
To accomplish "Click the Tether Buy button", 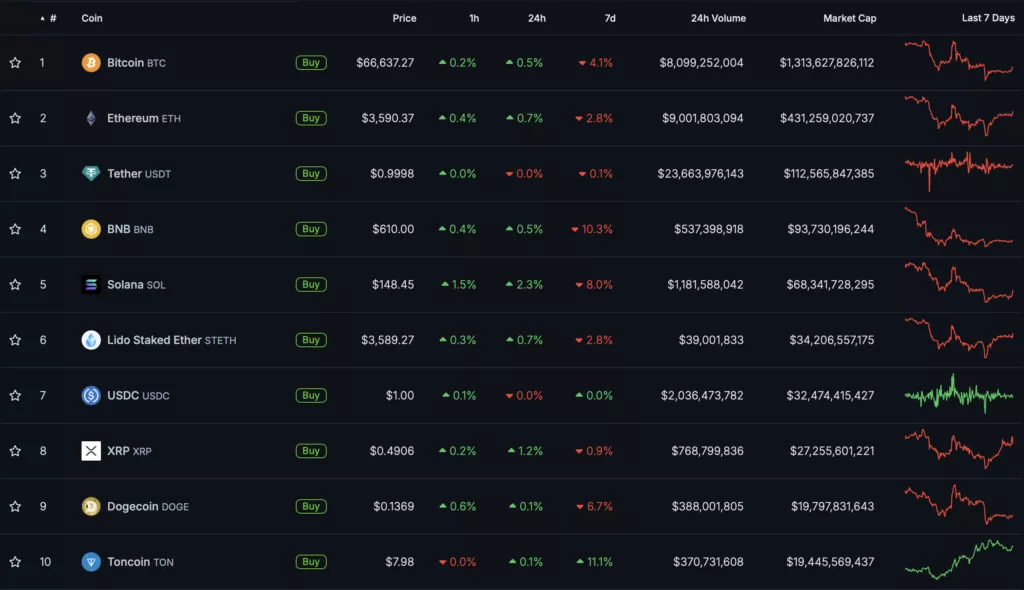I will click(x=311, y=173).
